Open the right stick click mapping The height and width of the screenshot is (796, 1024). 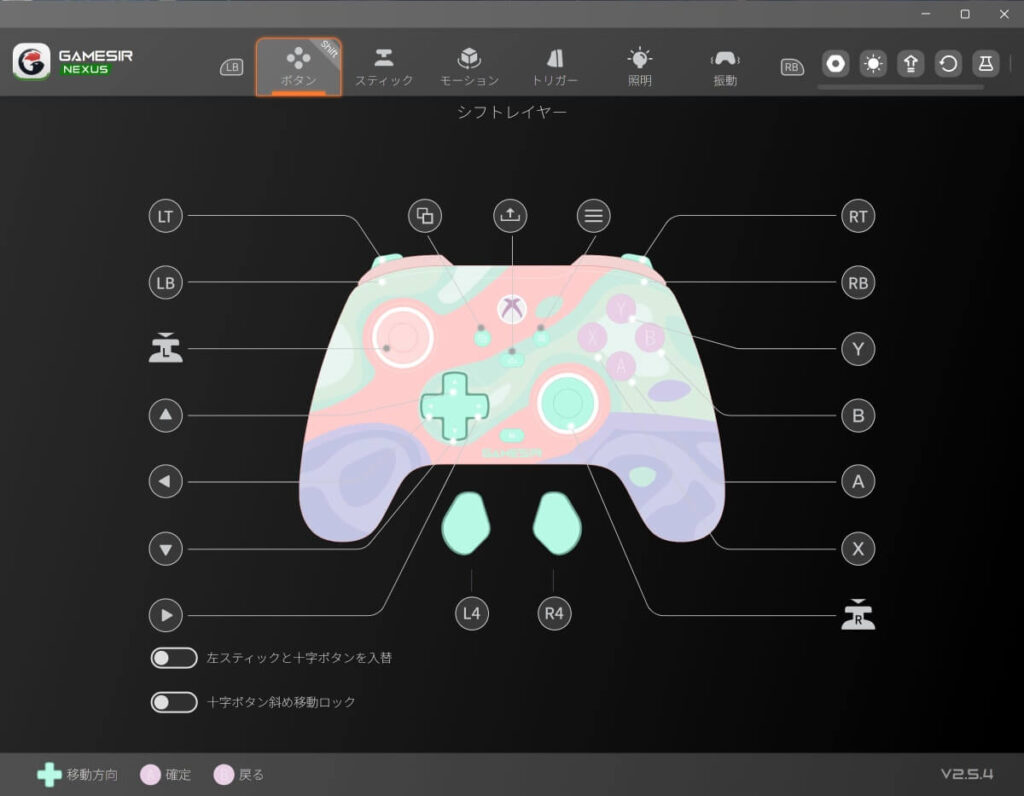(x=857, y=614)
